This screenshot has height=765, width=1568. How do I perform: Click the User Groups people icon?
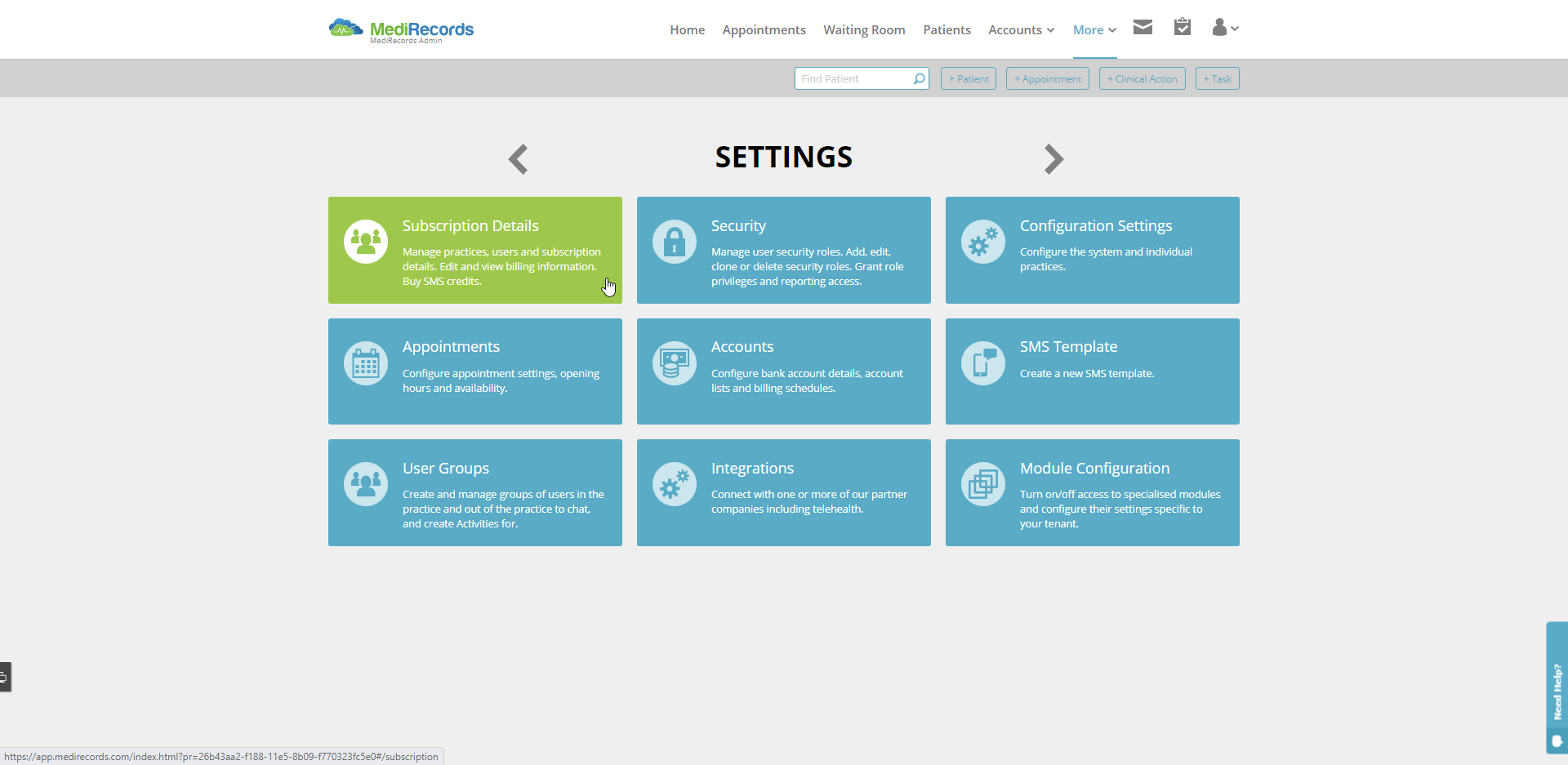tap(366, 484)
